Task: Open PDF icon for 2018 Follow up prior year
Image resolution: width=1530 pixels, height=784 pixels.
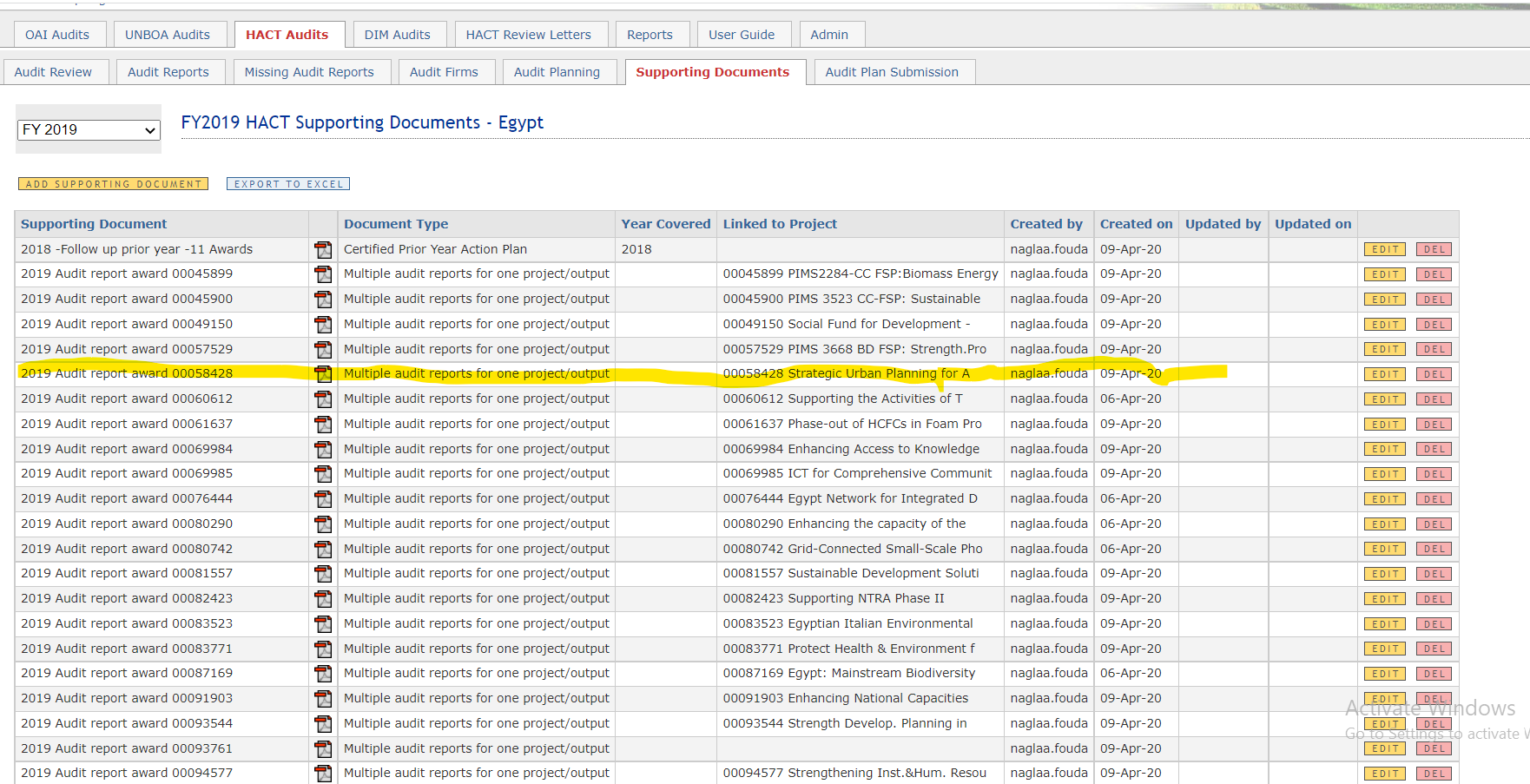Action: click(323, 250)
